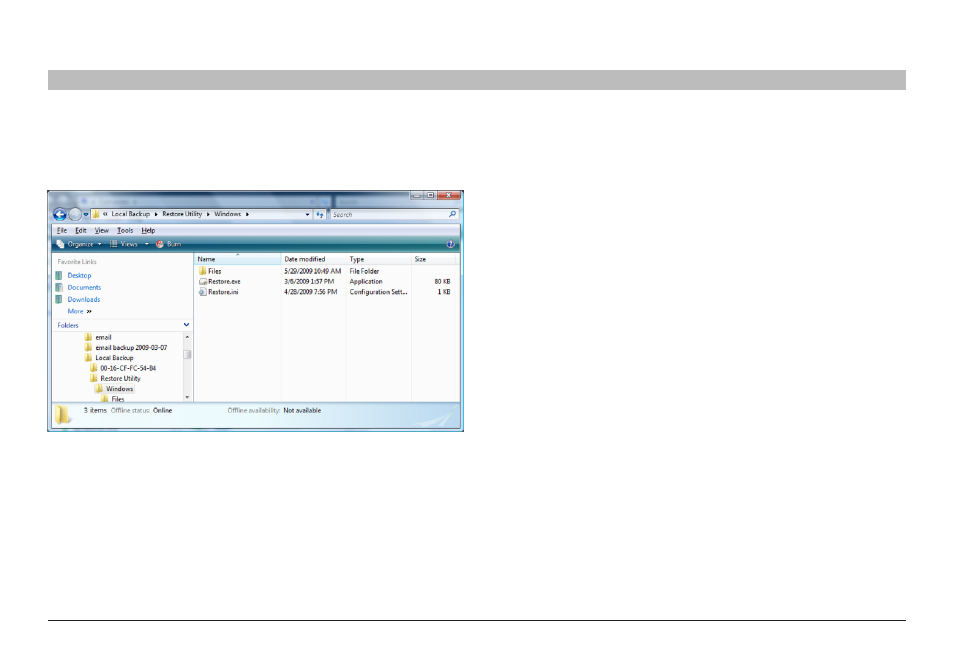Sort by the Size column header
This screenshot has width=954, height=668.
point(433,259)
